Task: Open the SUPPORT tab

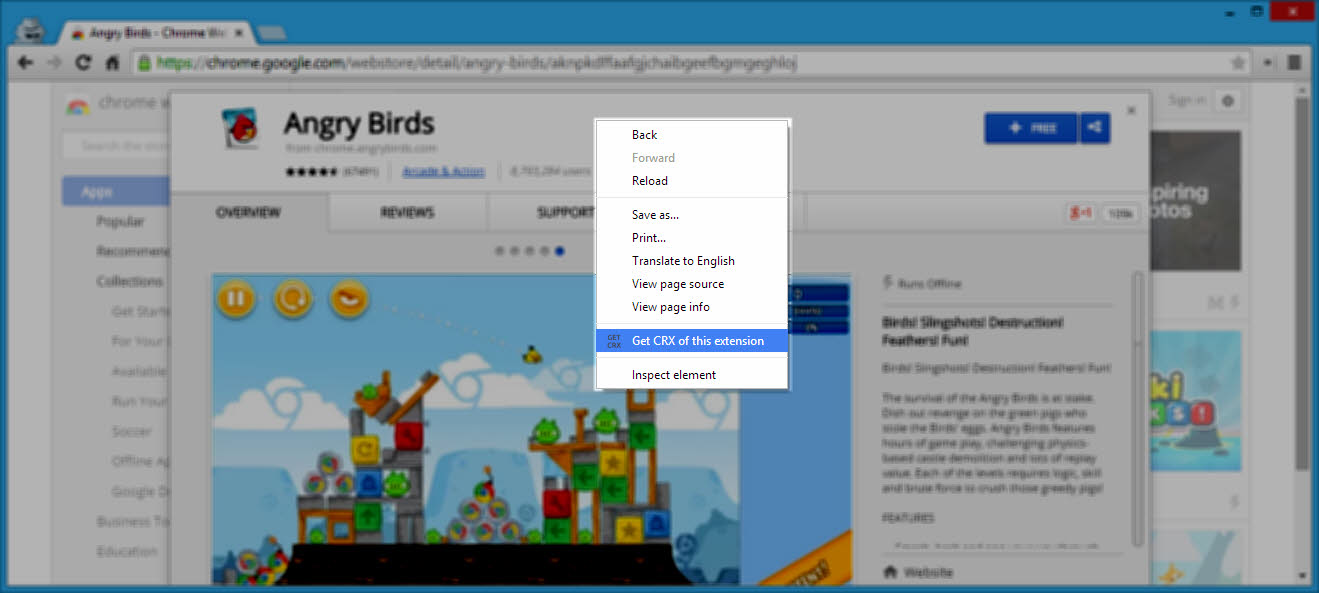Action: tap(562, 212)
